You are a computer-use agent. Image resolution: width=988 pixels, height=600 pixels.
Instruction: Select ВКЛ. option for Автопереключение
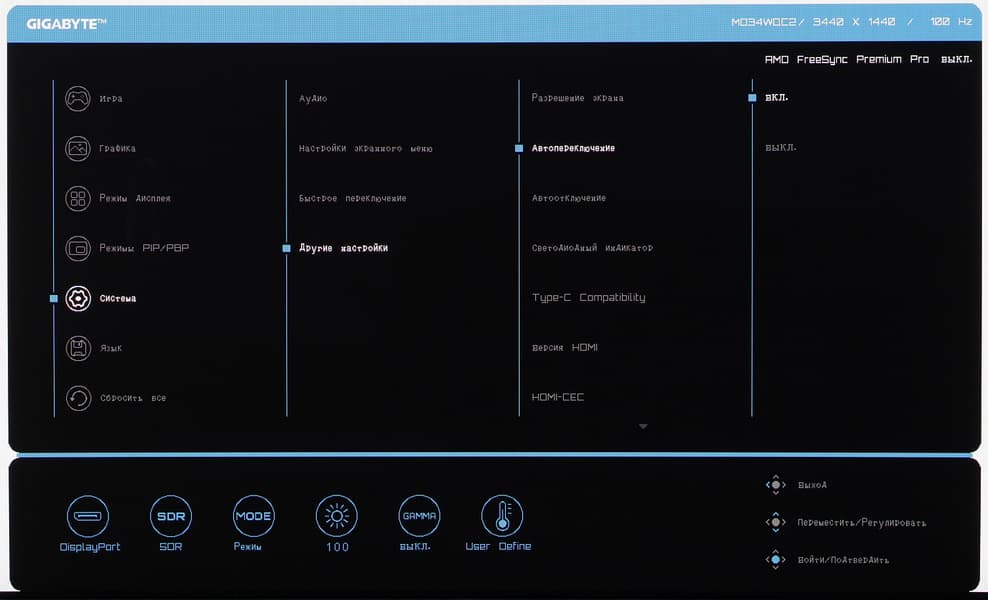(x=776, y=98)
